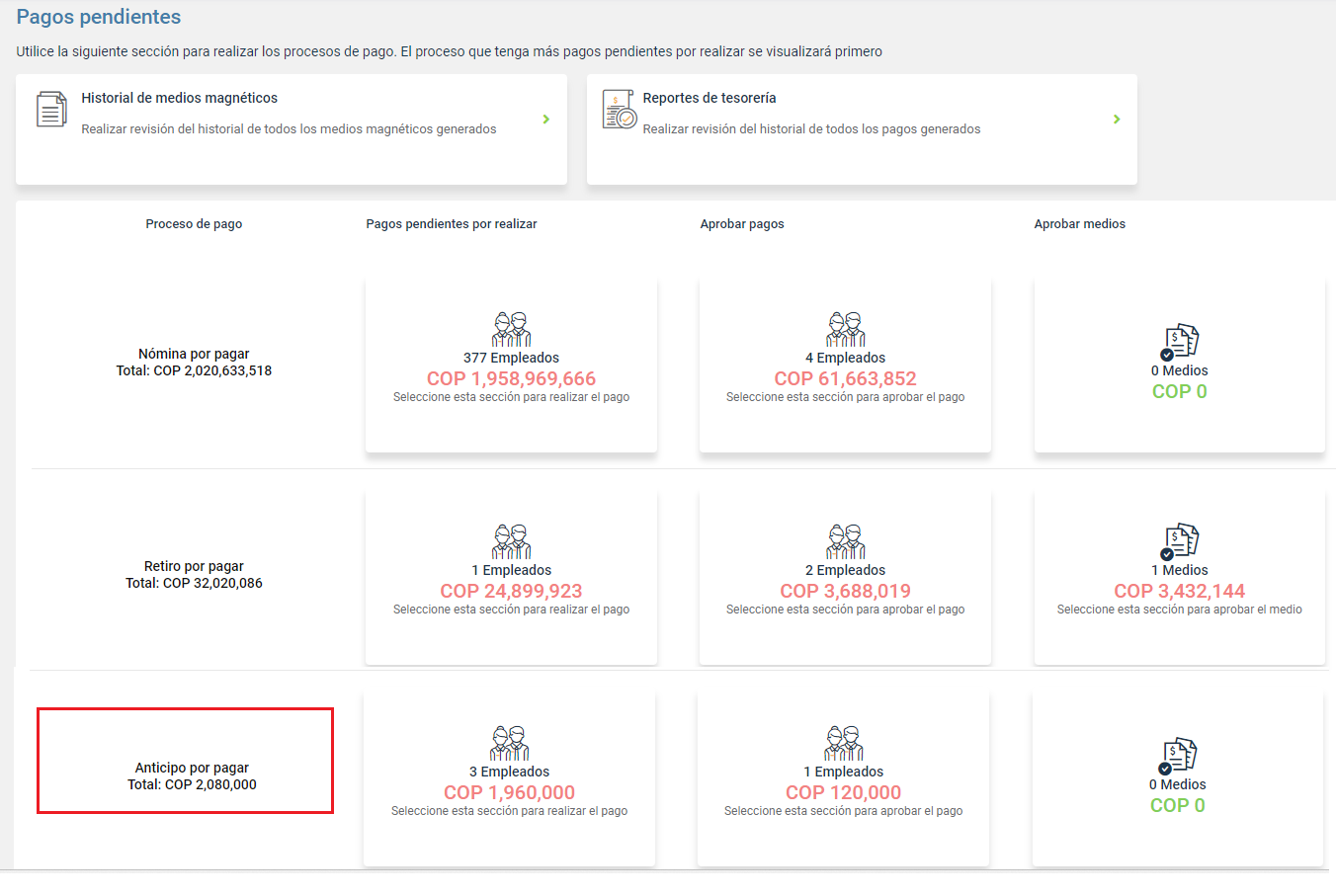Click the document icon beside Historial de medios magnéticos
Screen dimensions: 1336x896
coord(51,110)
